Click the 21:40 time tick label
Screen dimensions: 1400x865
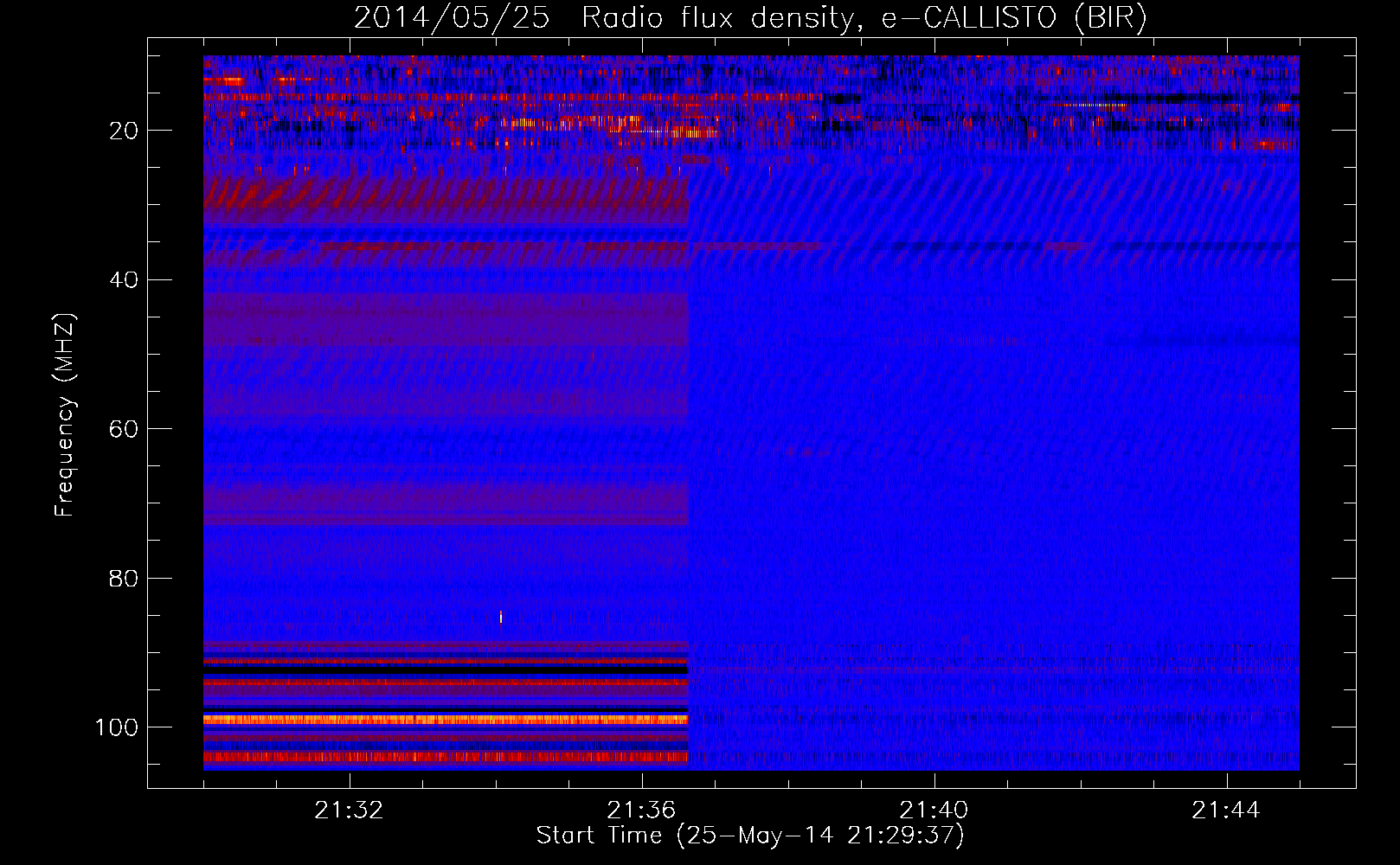click(934, 811)
